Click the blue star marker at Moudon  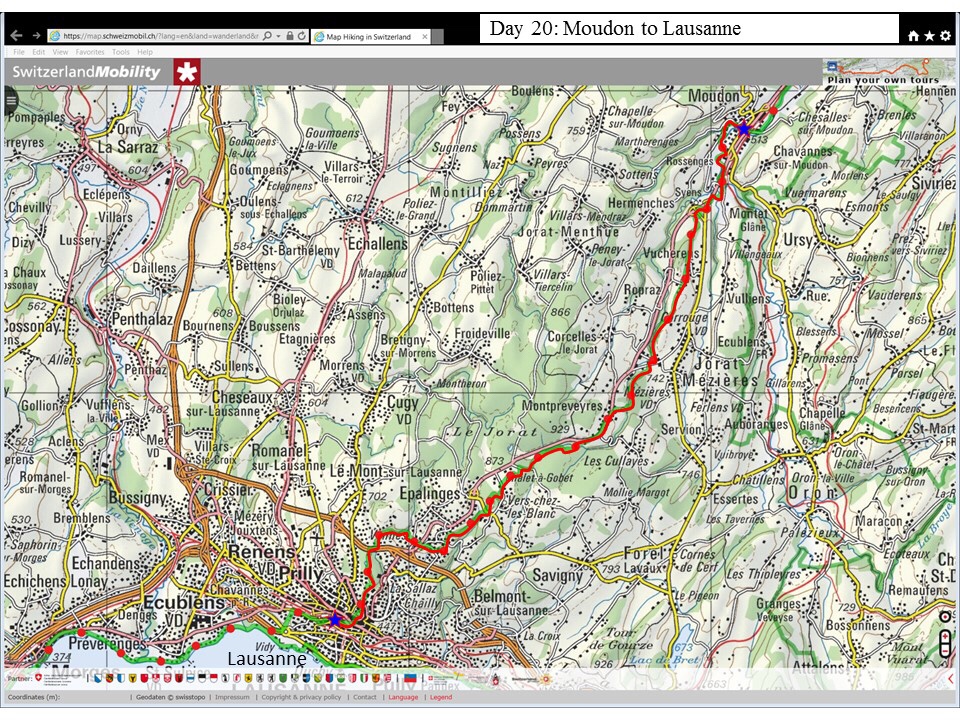pos(743,128)
